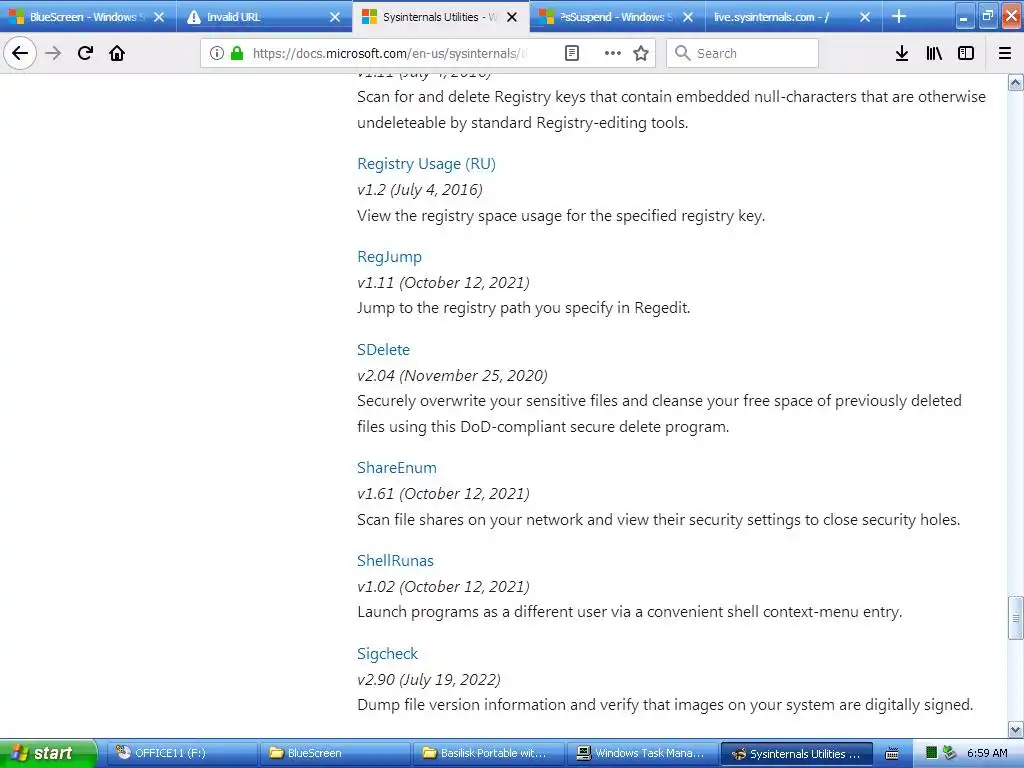Switch to Windows Task Manager taskbar button

(x=641, y=753)
